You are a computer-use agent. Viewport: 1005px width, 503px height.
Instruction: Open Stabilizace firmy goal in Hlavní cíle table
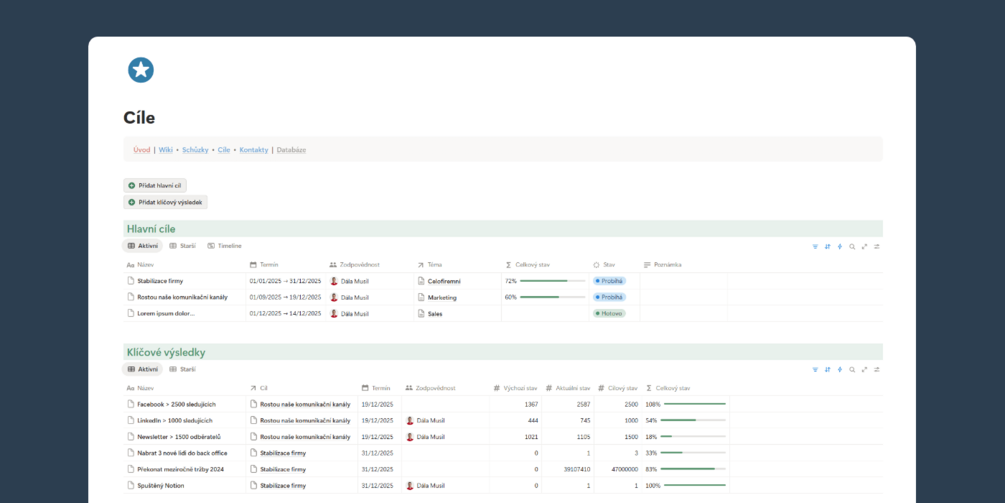coord(160,281)
